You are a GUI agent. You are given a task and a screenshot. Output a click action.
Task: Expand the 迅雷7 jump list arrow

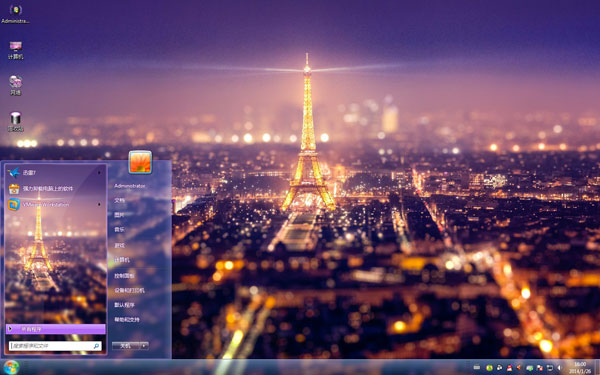point(99,173)
